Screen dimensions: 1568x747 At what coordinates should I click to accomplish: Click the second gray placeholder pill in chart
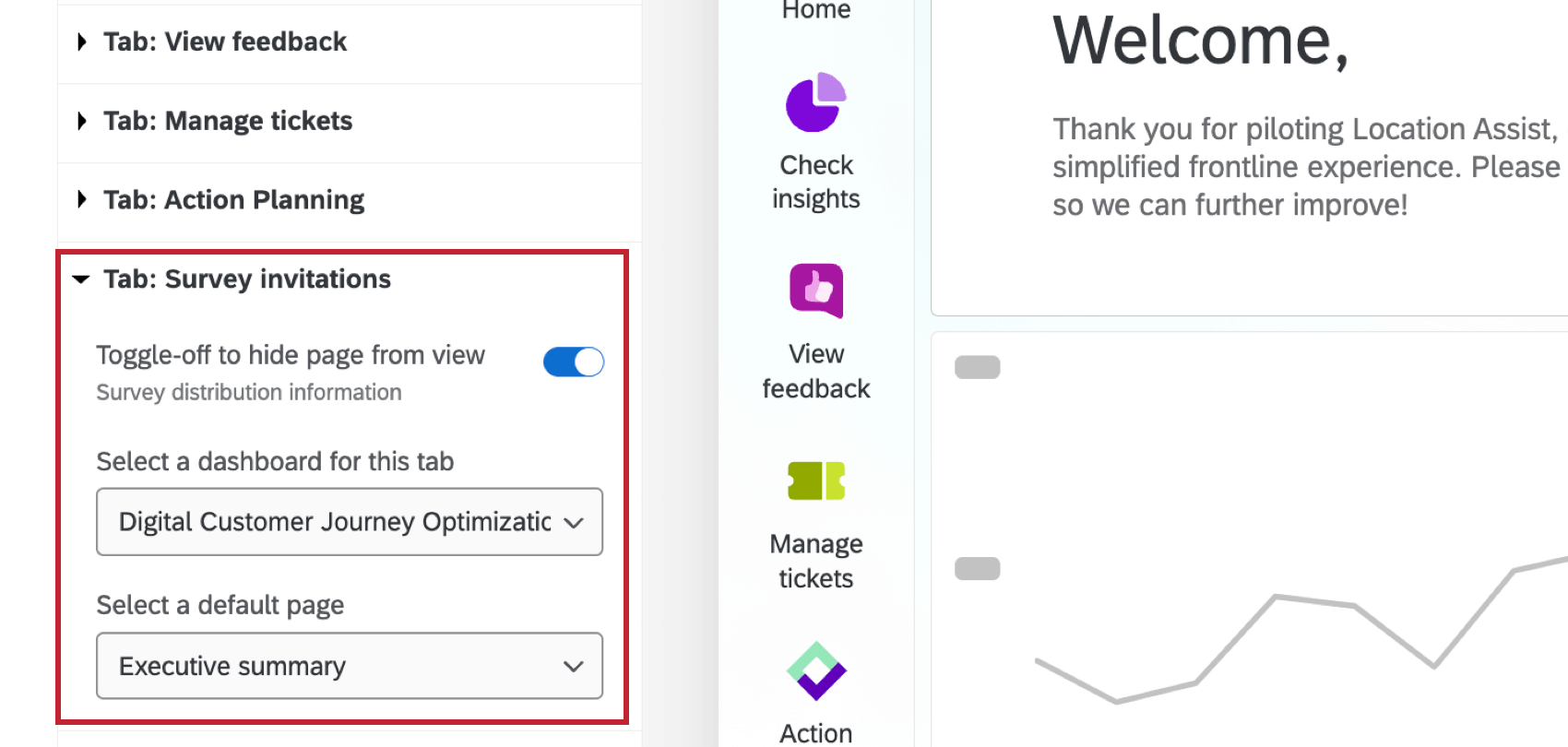978,568
